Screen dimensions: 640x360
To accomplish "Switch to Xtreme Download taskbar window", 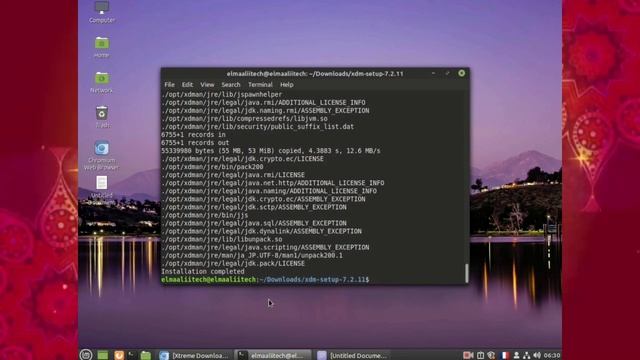I will point(194,356).
